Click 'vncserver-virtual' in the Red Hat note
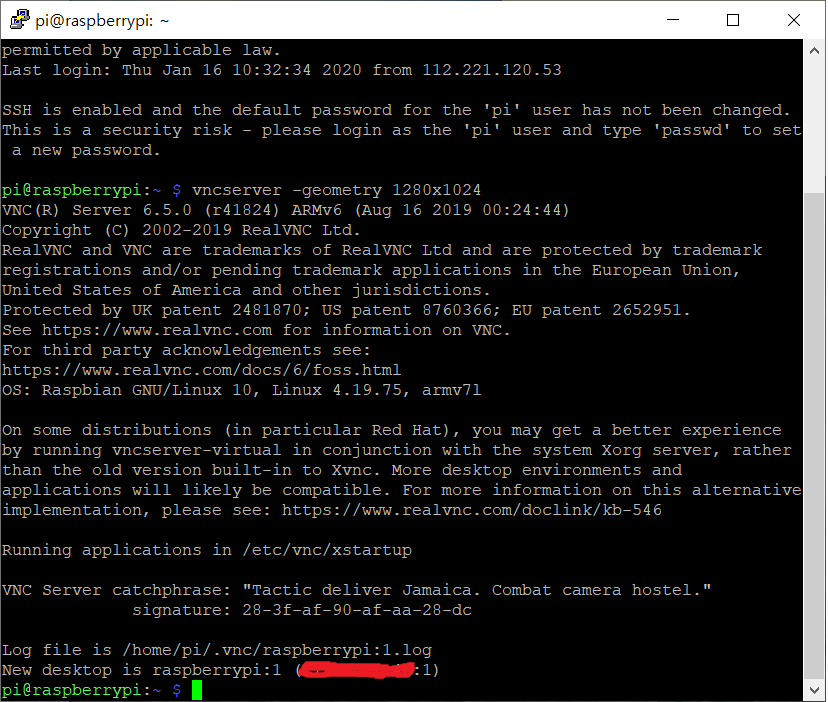 pyautogui.click(x=196, y=450)
